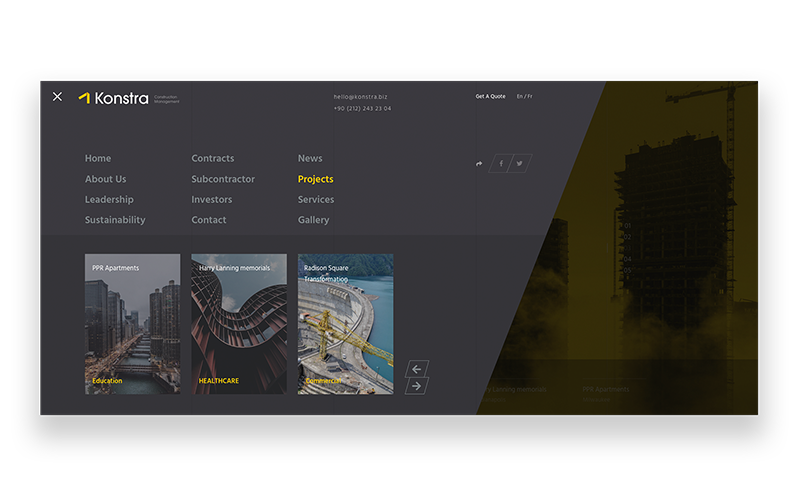Open the Twitter social icon

coord(520,164)
